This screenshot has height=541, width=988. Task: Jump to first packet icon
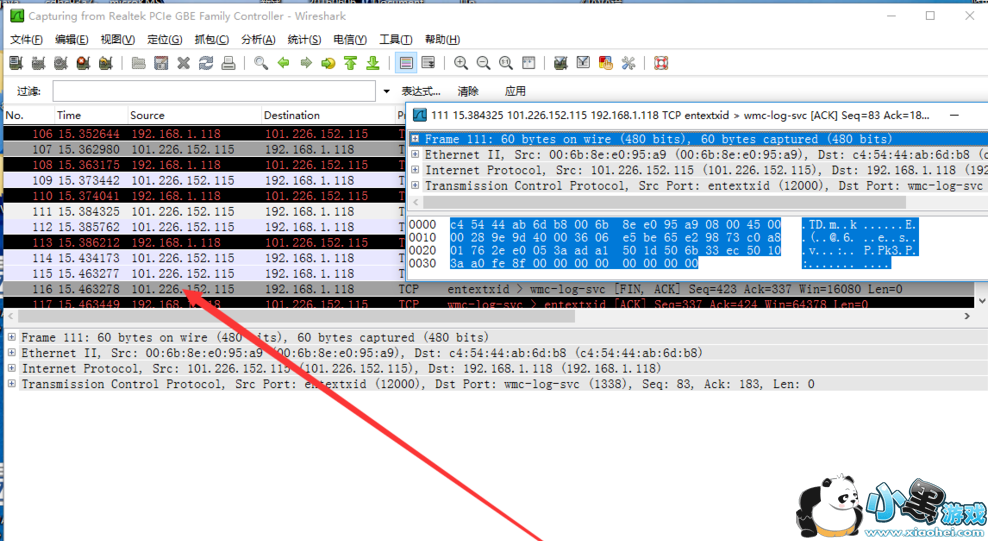click(351, 63)
